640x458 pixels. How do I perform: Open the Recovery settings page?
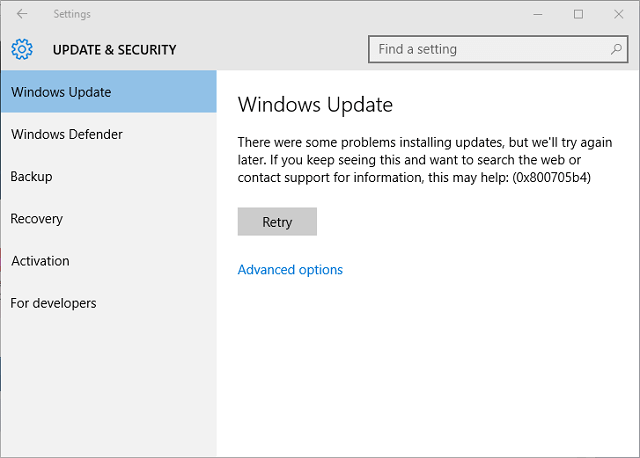point(37,218)
